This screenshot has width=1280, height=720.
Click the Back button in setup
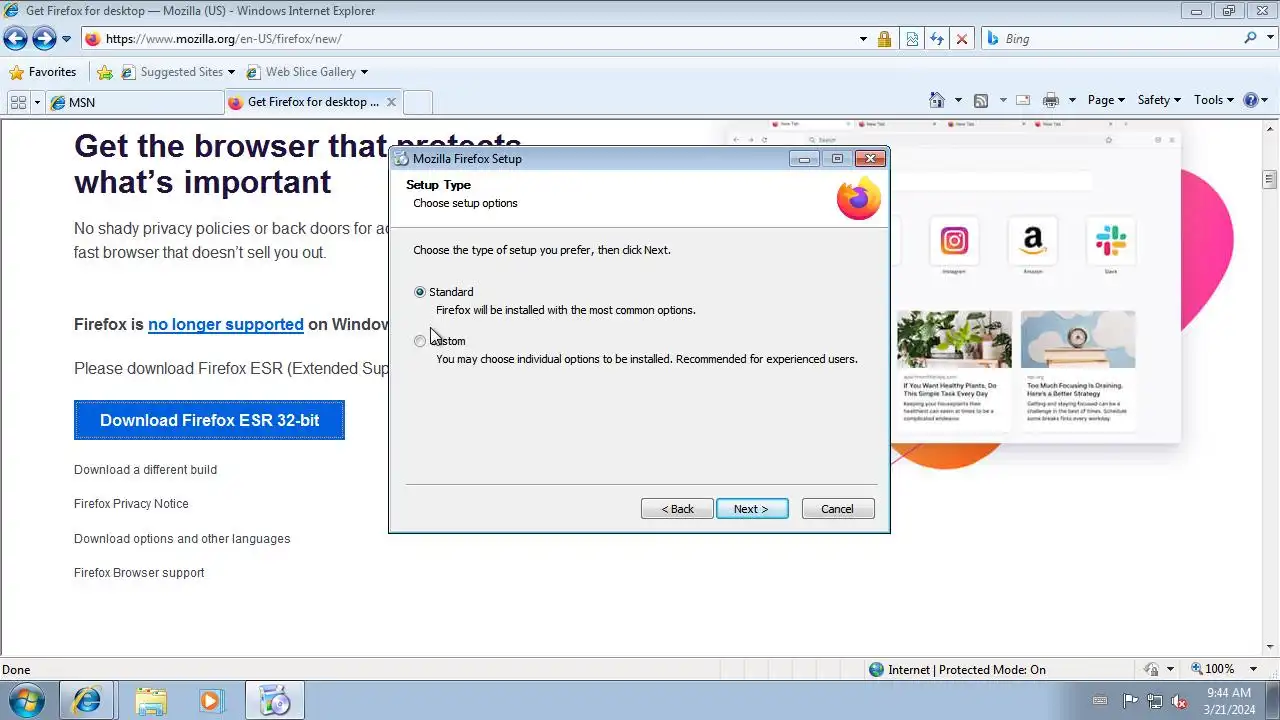pos(677,509)
